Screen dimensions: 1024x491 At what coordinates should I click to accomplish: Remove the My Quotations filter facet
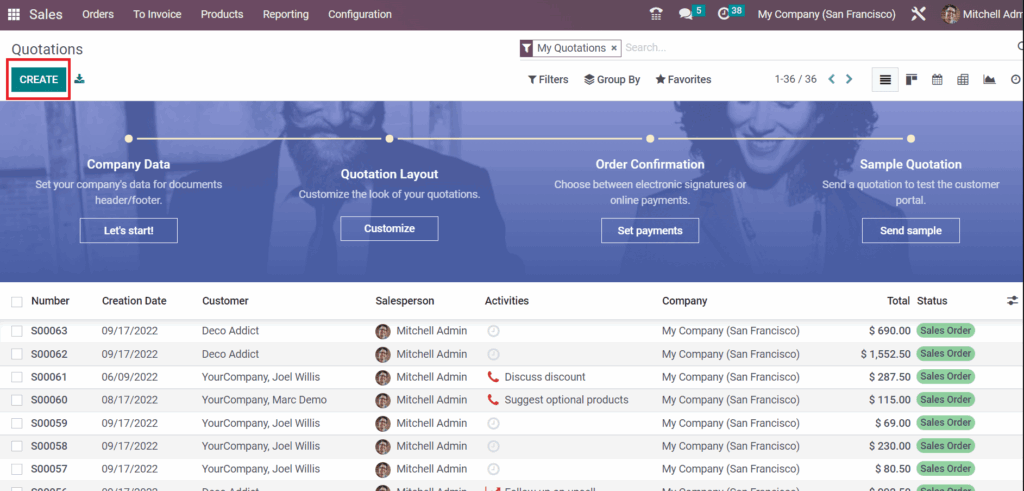point(614,48)
